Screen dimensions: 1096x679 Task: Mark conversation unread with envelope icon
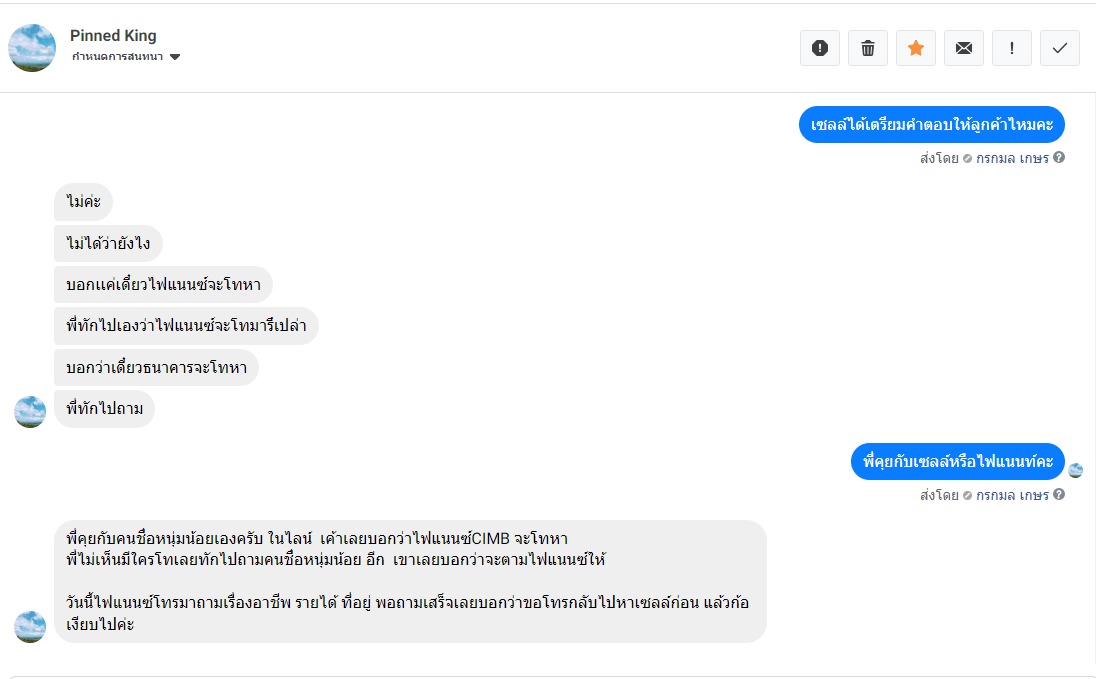point(964,48)
